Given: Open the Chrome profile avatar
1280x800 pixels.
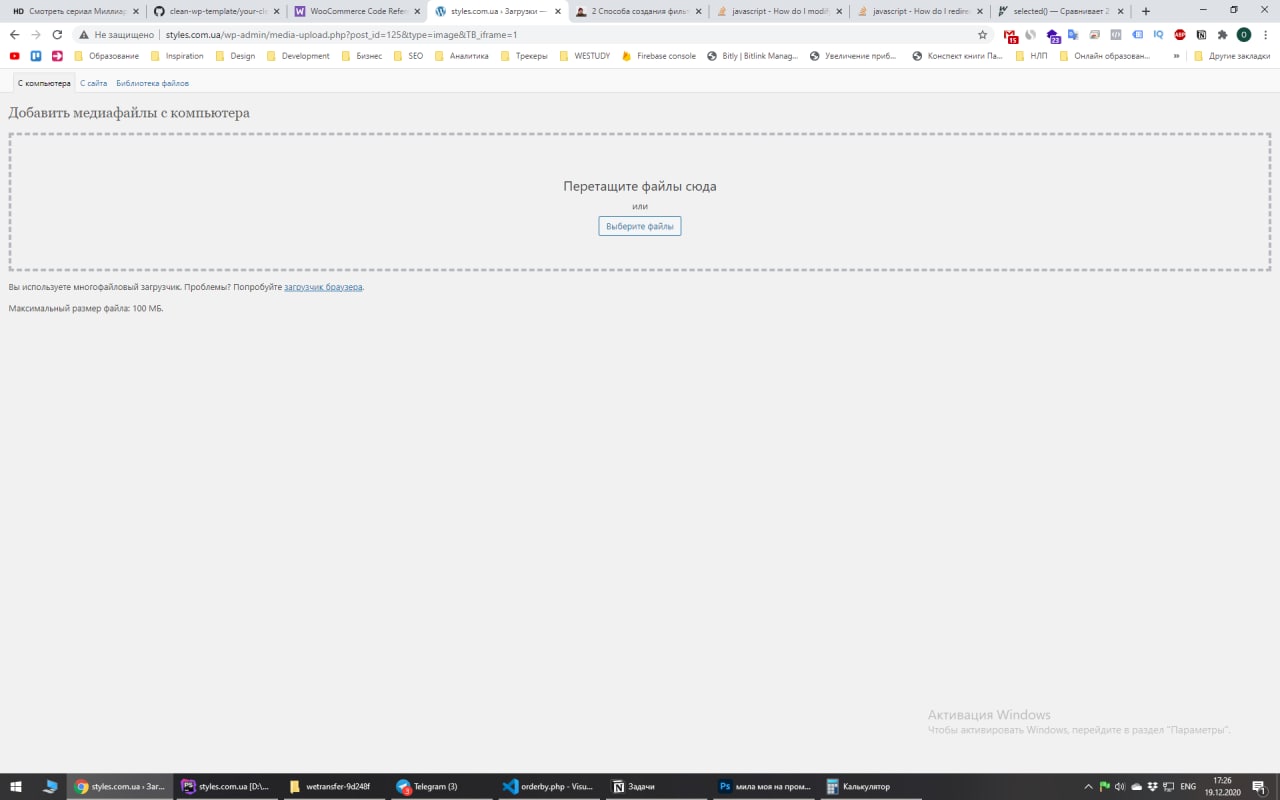Looking at the screenshot, I should [x=1244, y=35].
